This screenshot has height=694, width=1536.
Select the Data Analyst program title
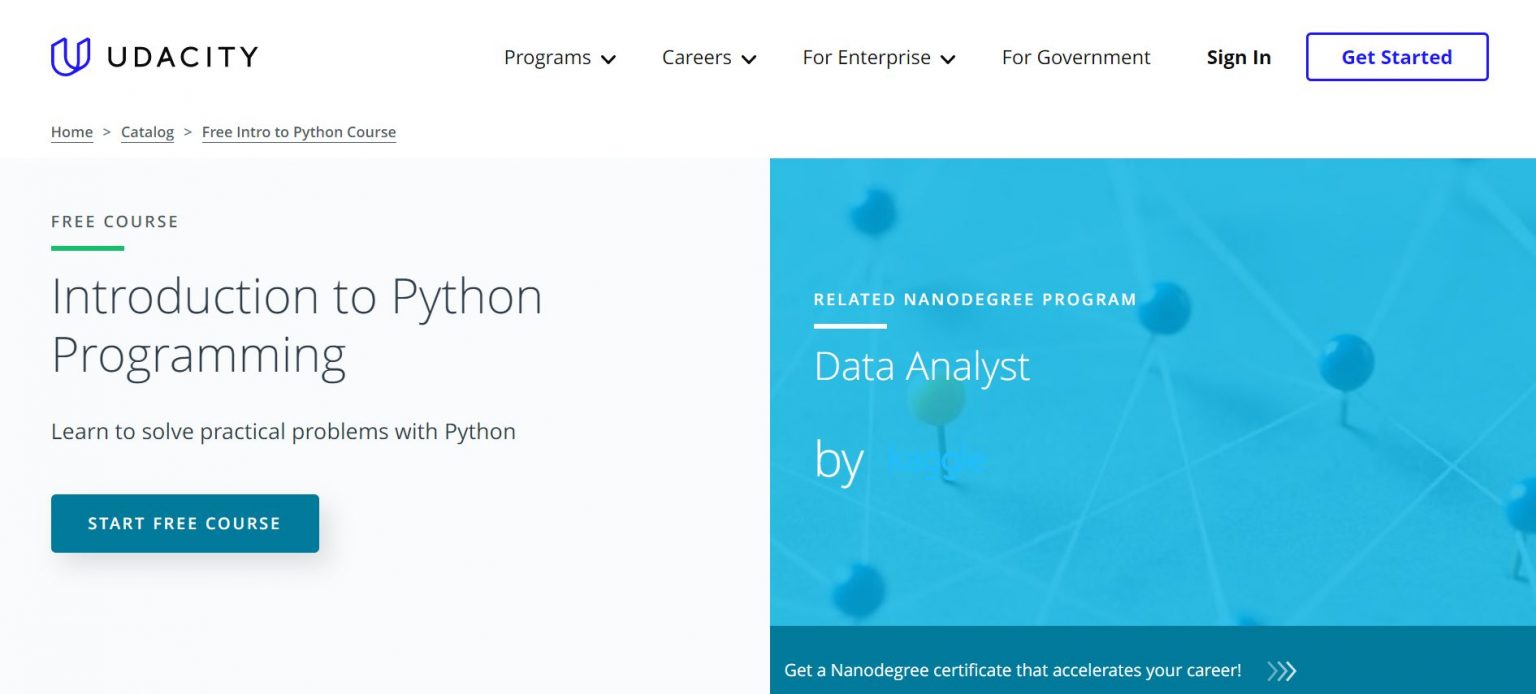click(921, 367)
